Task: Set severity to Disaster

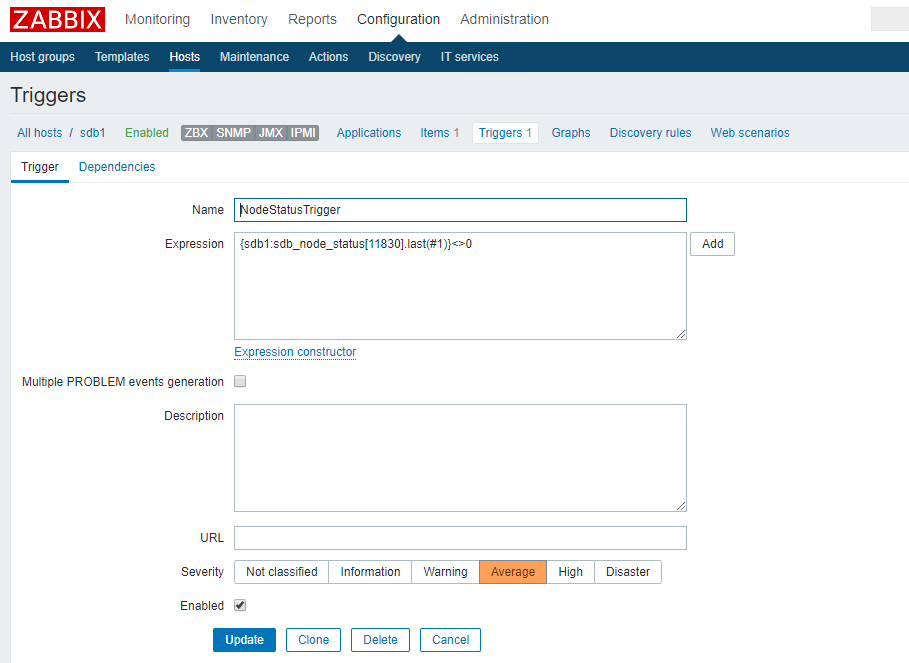Action: coord(627,572)
